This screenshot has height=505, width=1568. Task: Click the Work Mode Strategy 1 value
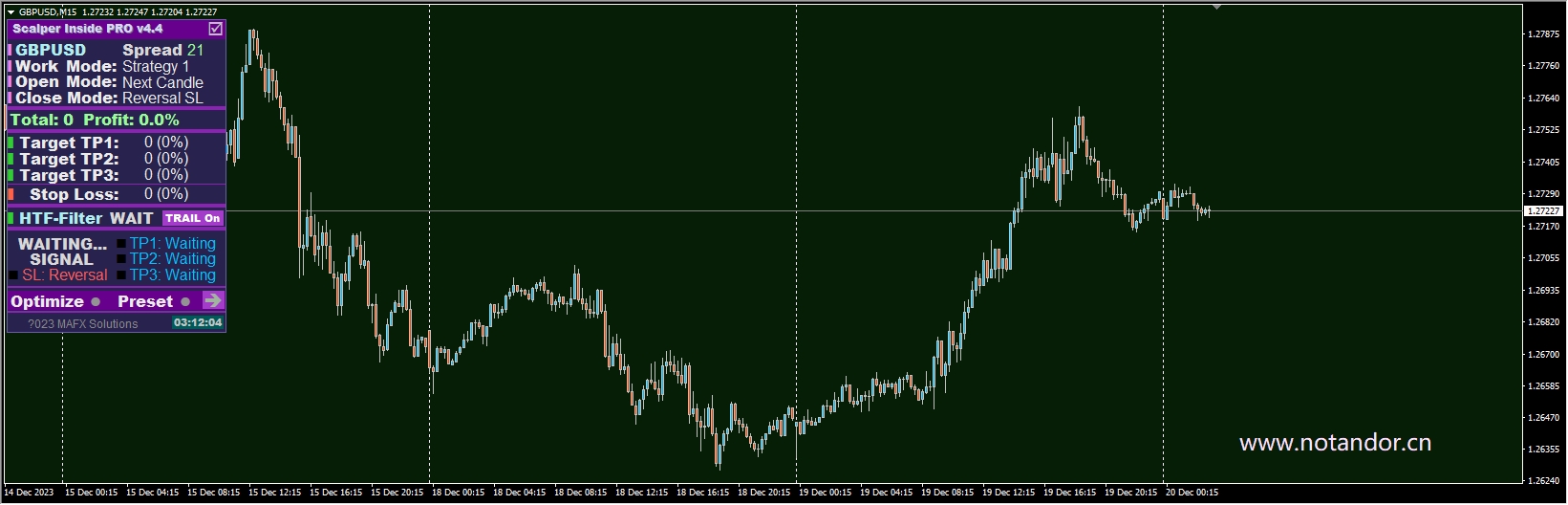[156, 66]
